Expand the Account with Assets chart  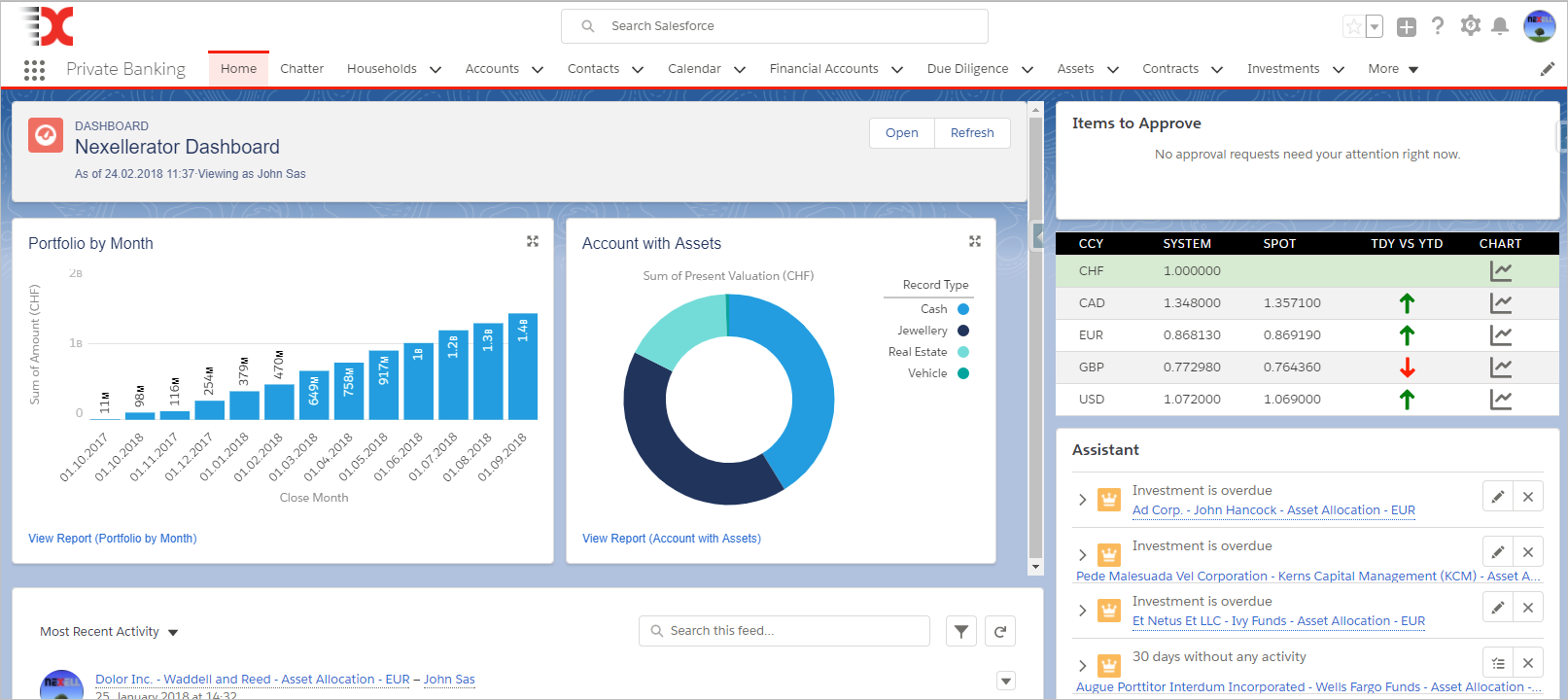[975, 241]
